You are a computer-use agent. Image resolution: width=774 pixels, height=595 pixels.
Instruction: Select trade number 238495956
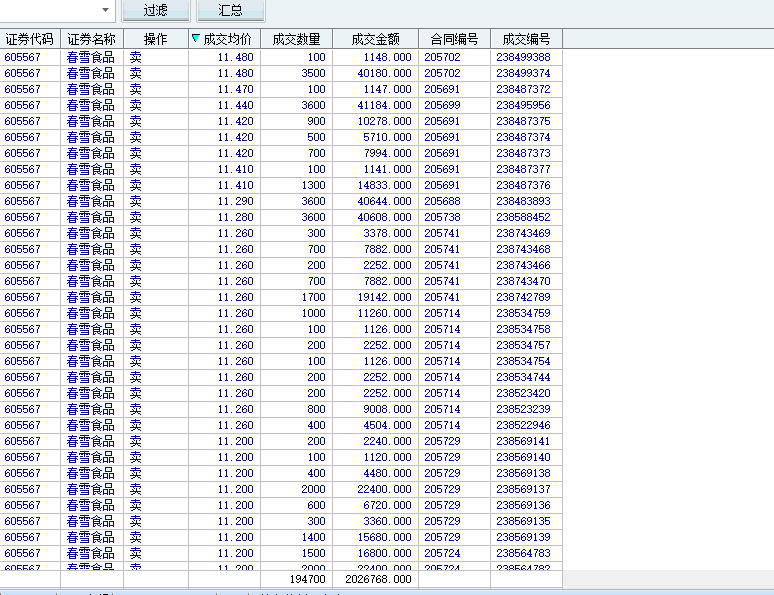pos(523,105)
